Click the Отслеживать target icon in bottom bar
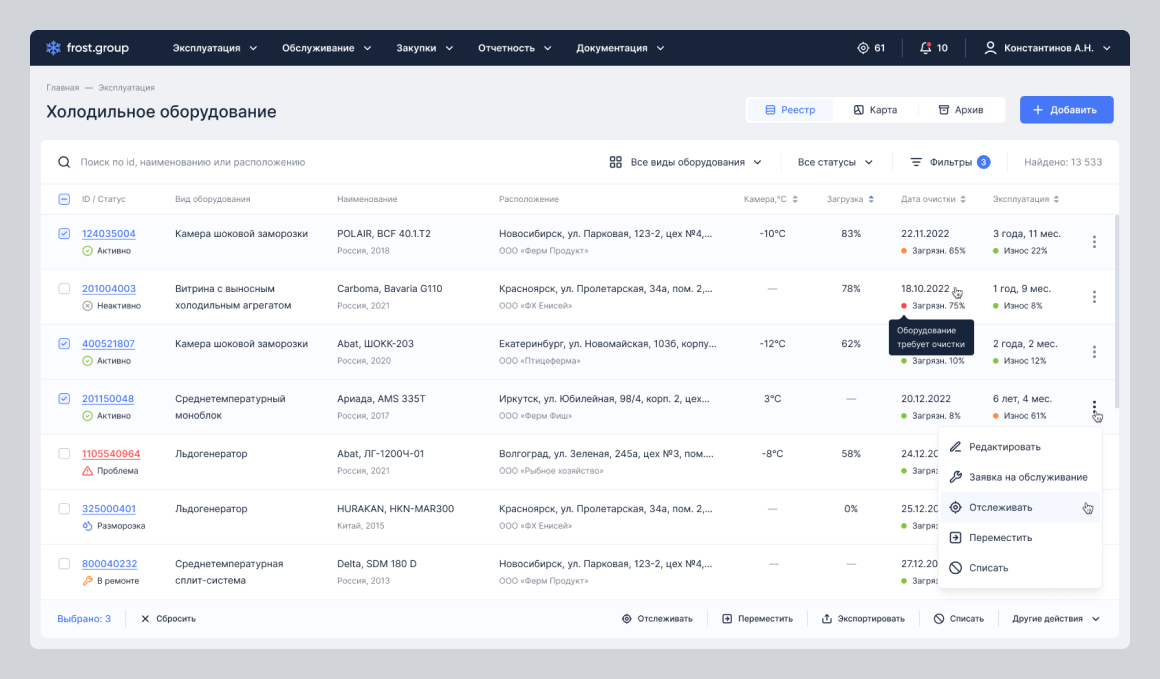 627,619
